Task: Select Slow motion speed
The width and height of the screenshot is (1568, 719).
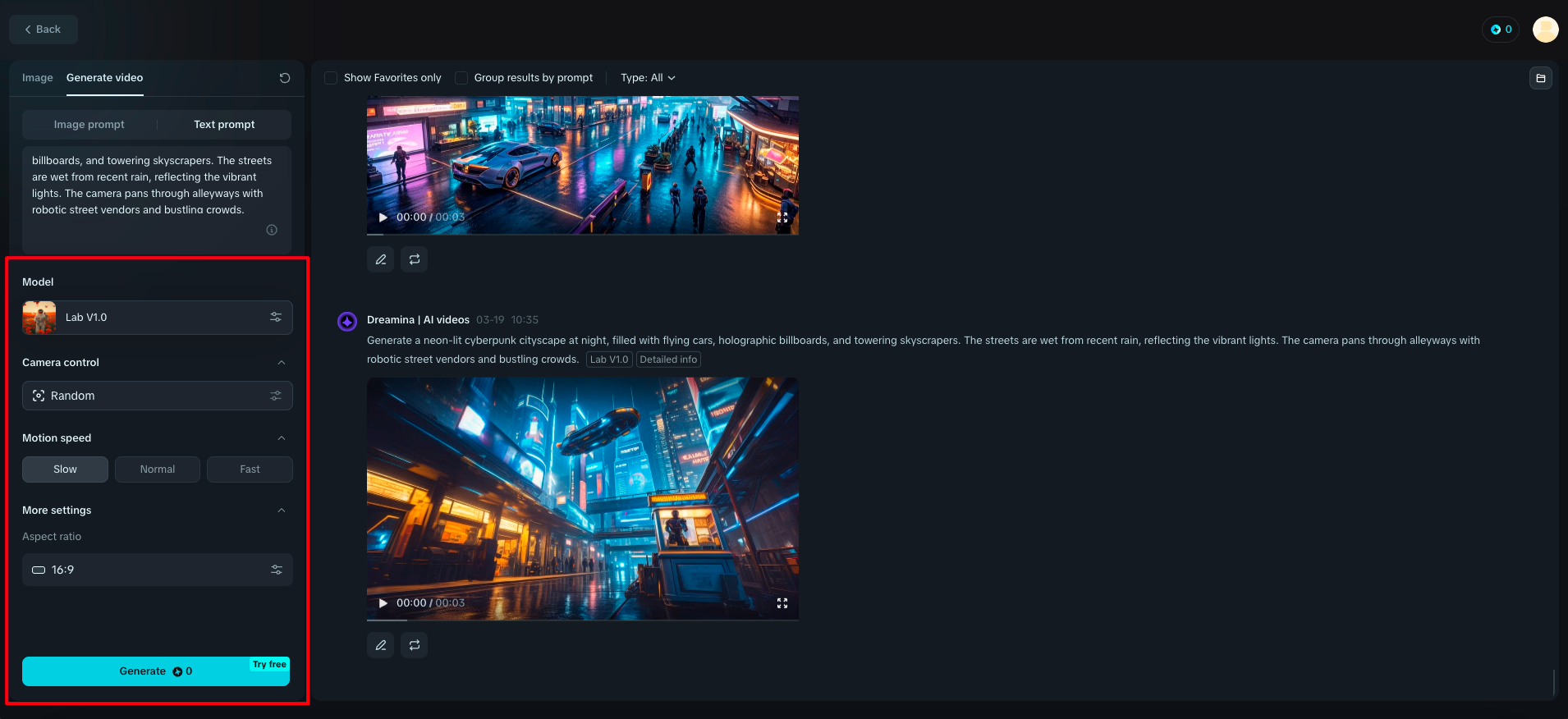Action: coord(65,469)
